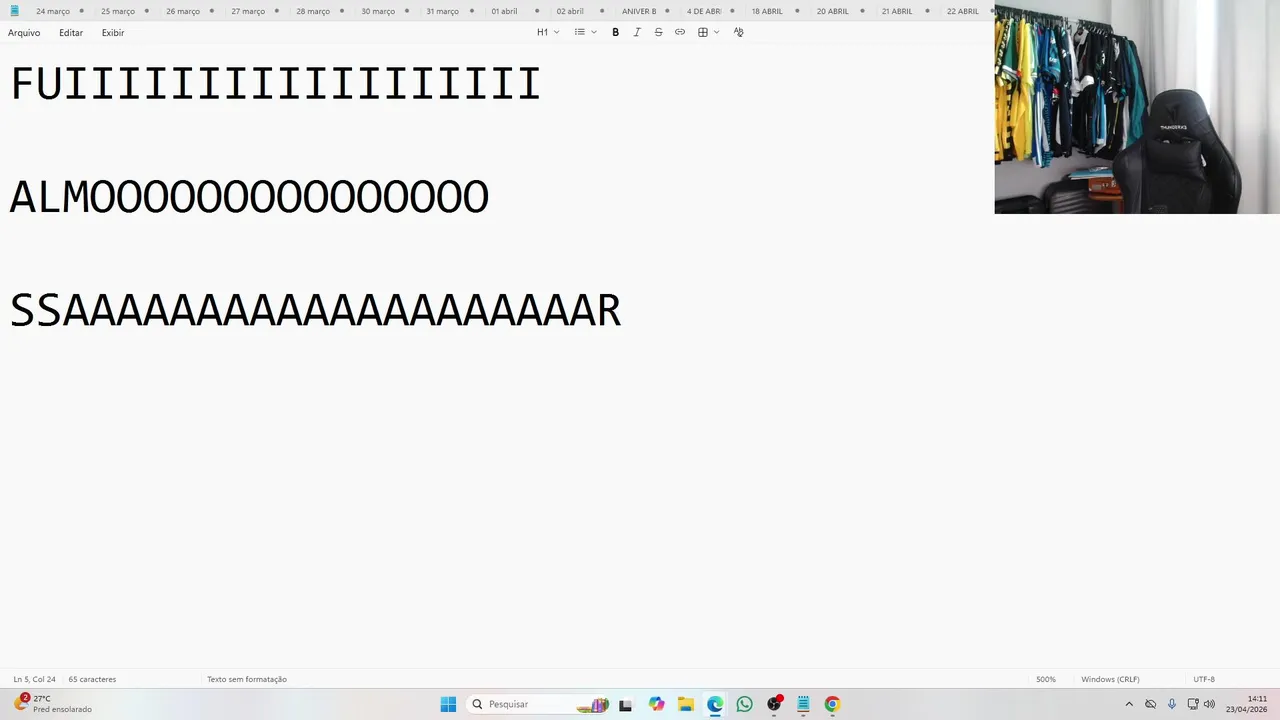Screen dimensions: 1280x720
Task: Switch to the 30 março tab
Action: 378,11
